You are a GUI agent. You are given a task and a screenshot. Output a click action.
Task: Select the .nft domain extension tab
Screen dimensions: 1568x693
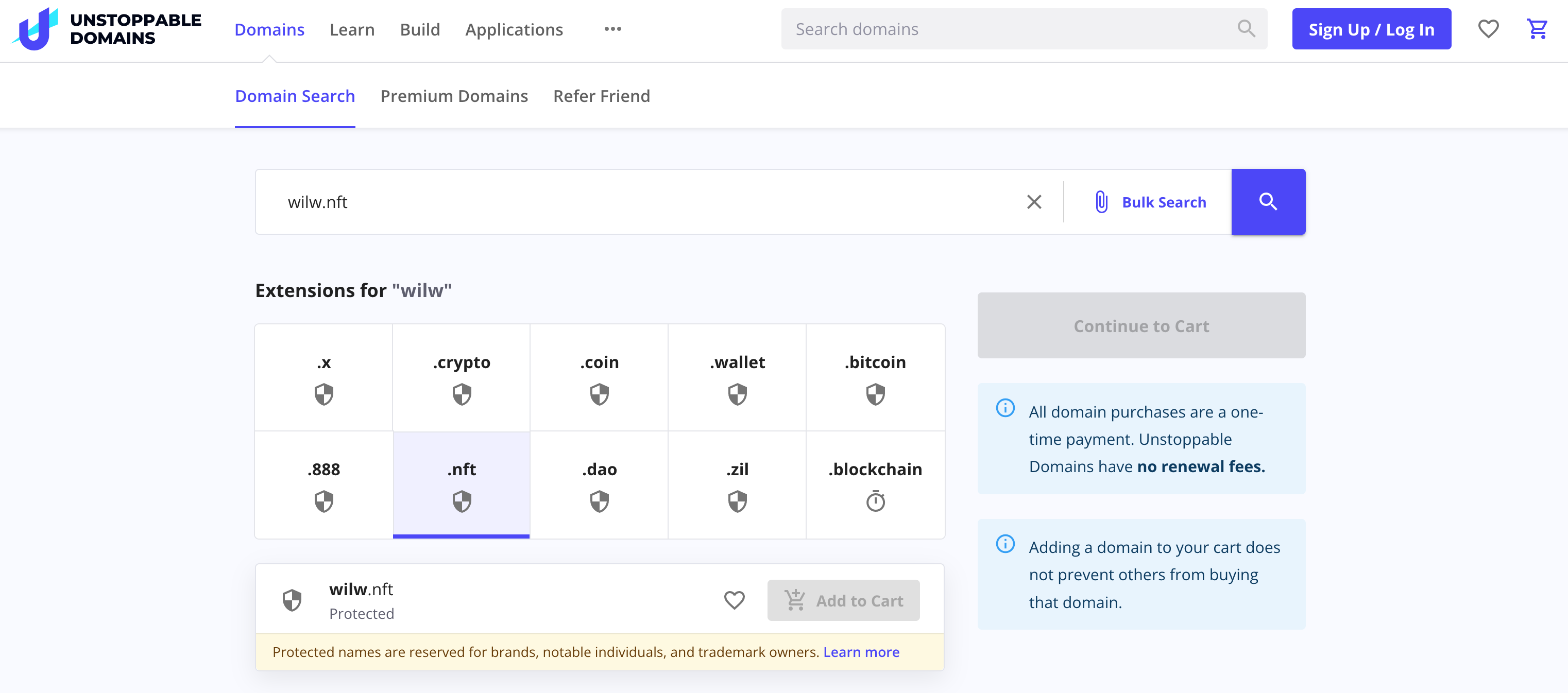point(461,485)
